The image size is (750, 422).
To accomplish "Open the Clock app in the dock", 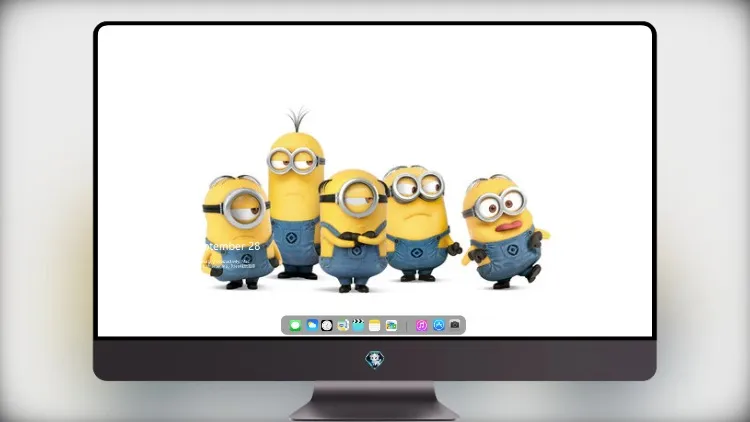I will point(327,325).
